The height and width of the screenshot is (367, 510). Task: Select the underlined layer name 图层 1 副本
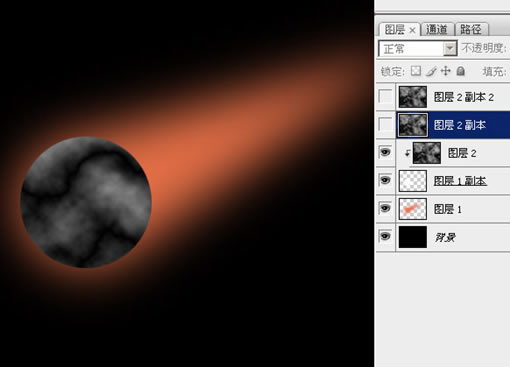[x=460, y=181]
